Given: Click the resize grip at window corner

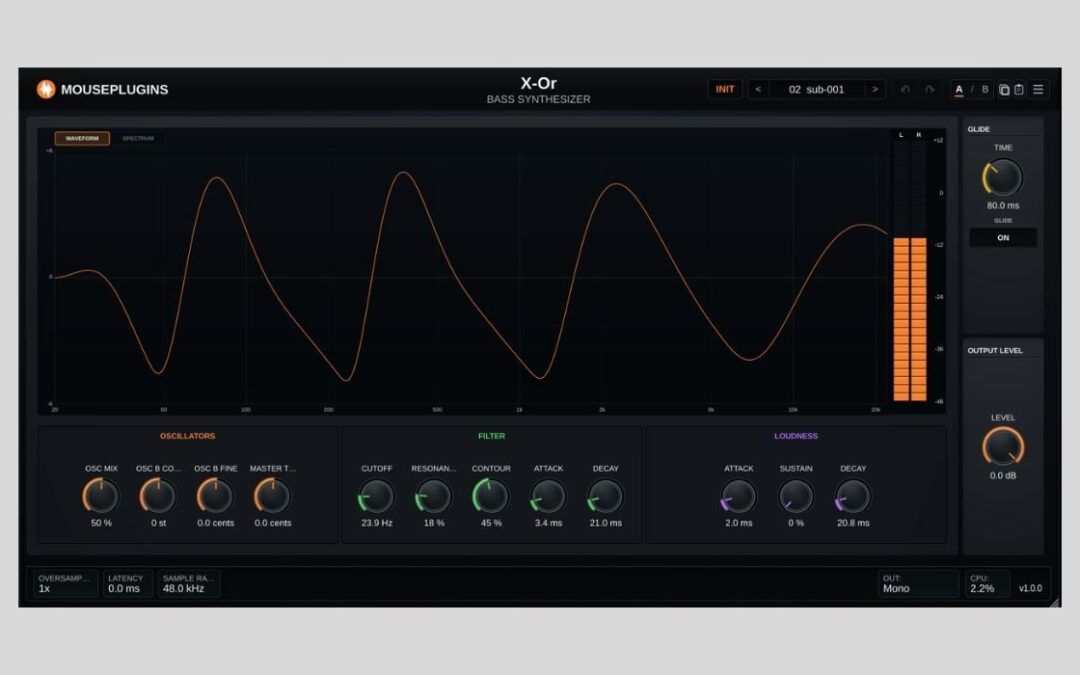Looking at the screenshot, I should pyautogui.click(x=1055, y=601).
